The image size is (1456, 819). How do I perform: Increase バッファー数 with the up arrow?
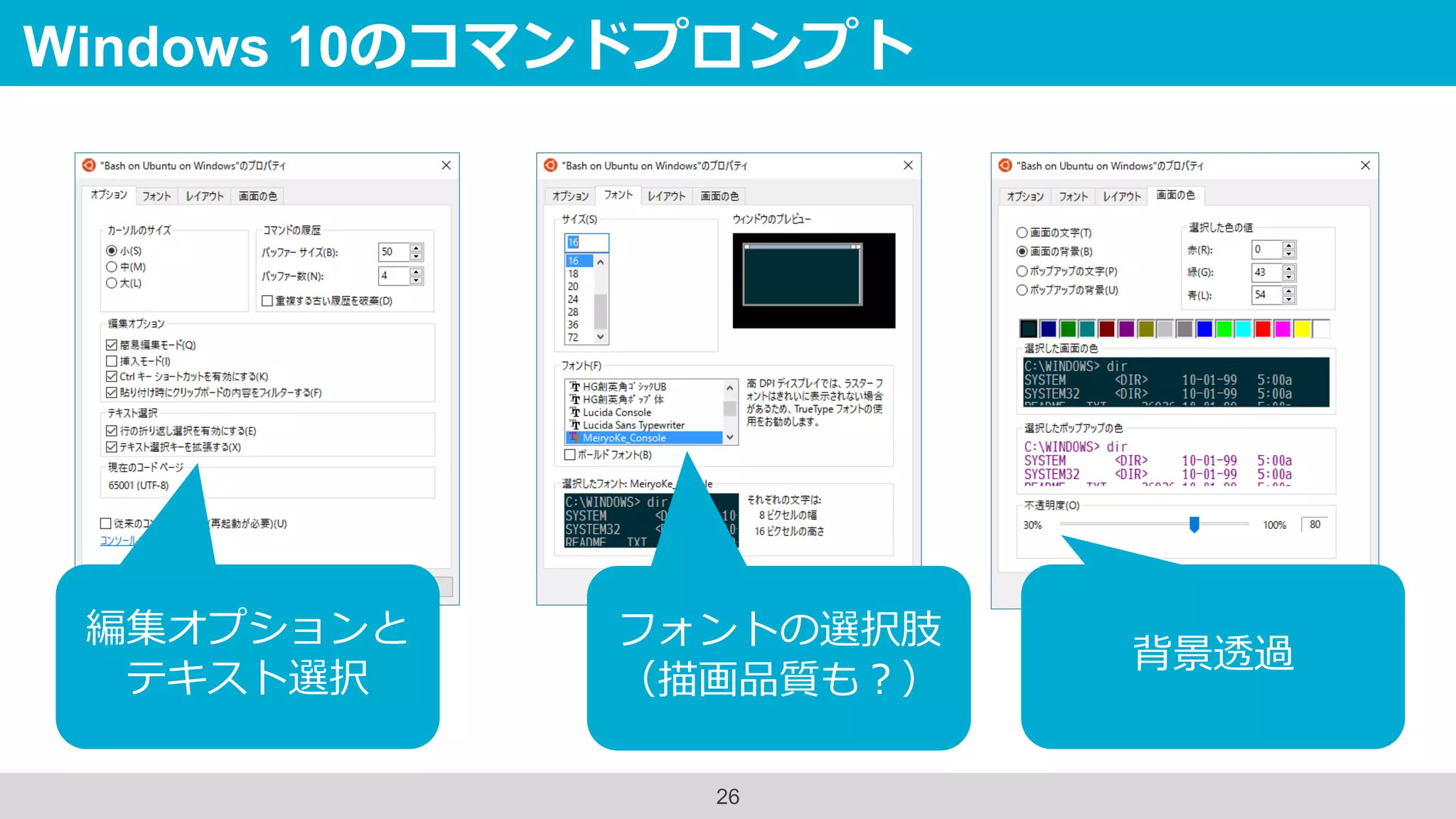coord(417,272)
